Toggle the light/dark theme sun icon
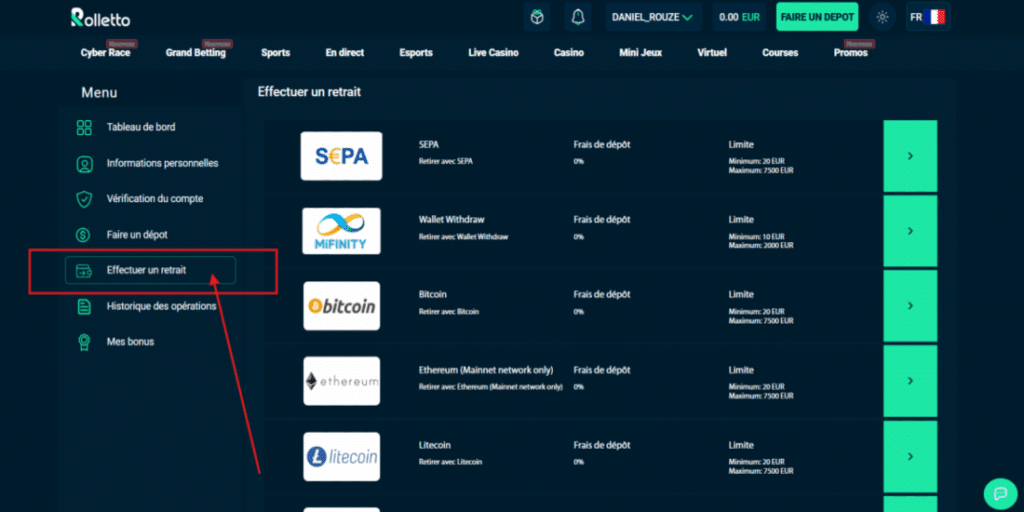This screenshot has width=1024, height=512. pos(881,17)
